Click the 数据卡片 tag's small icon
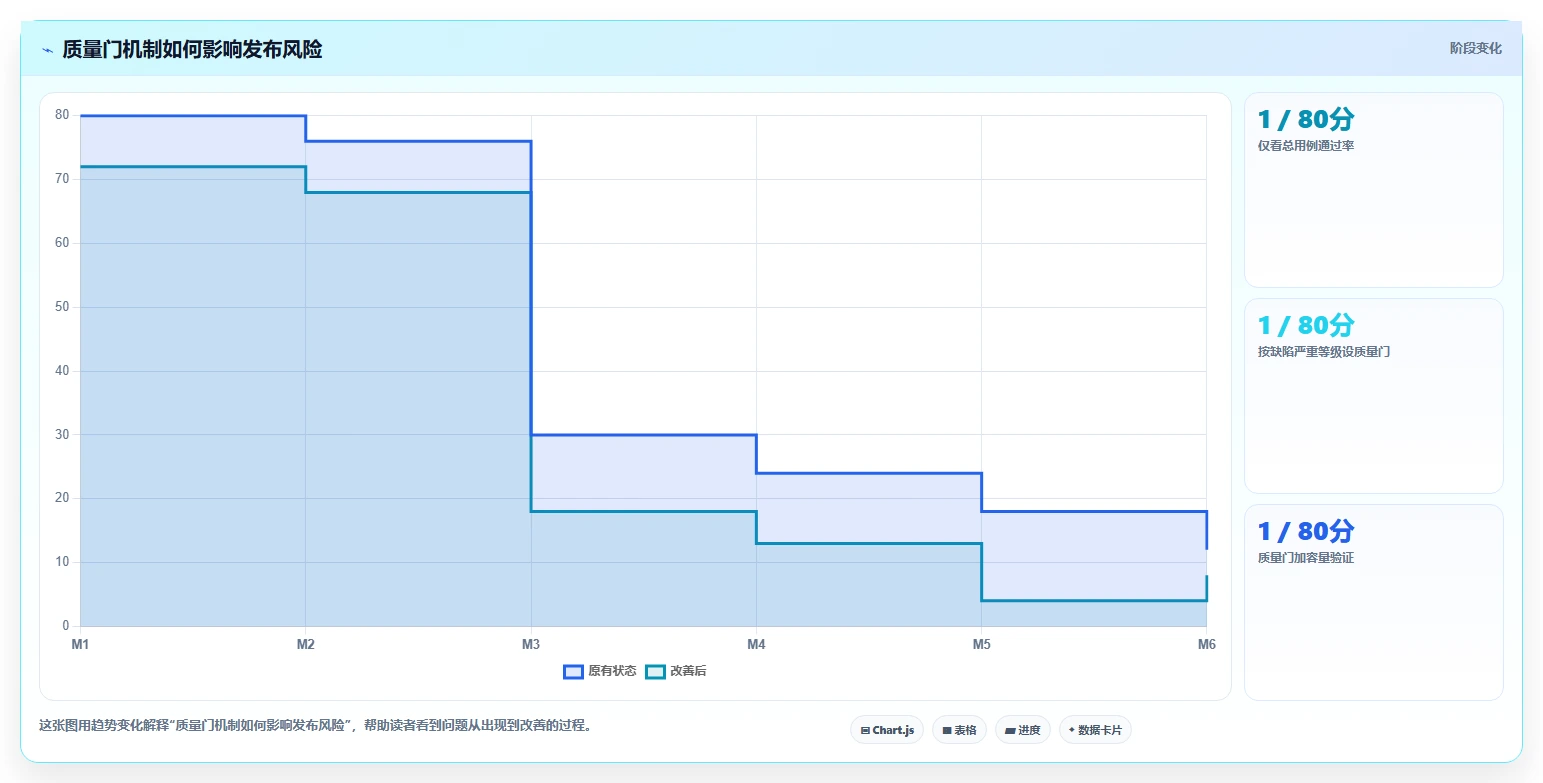1543x783 pixels. pos(1072,730)
